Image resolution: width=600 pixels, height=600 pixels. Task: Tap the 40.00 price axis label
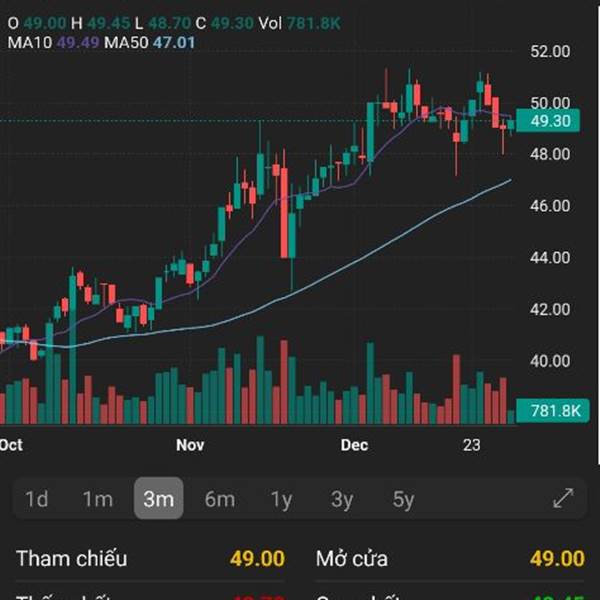point(550,361)
